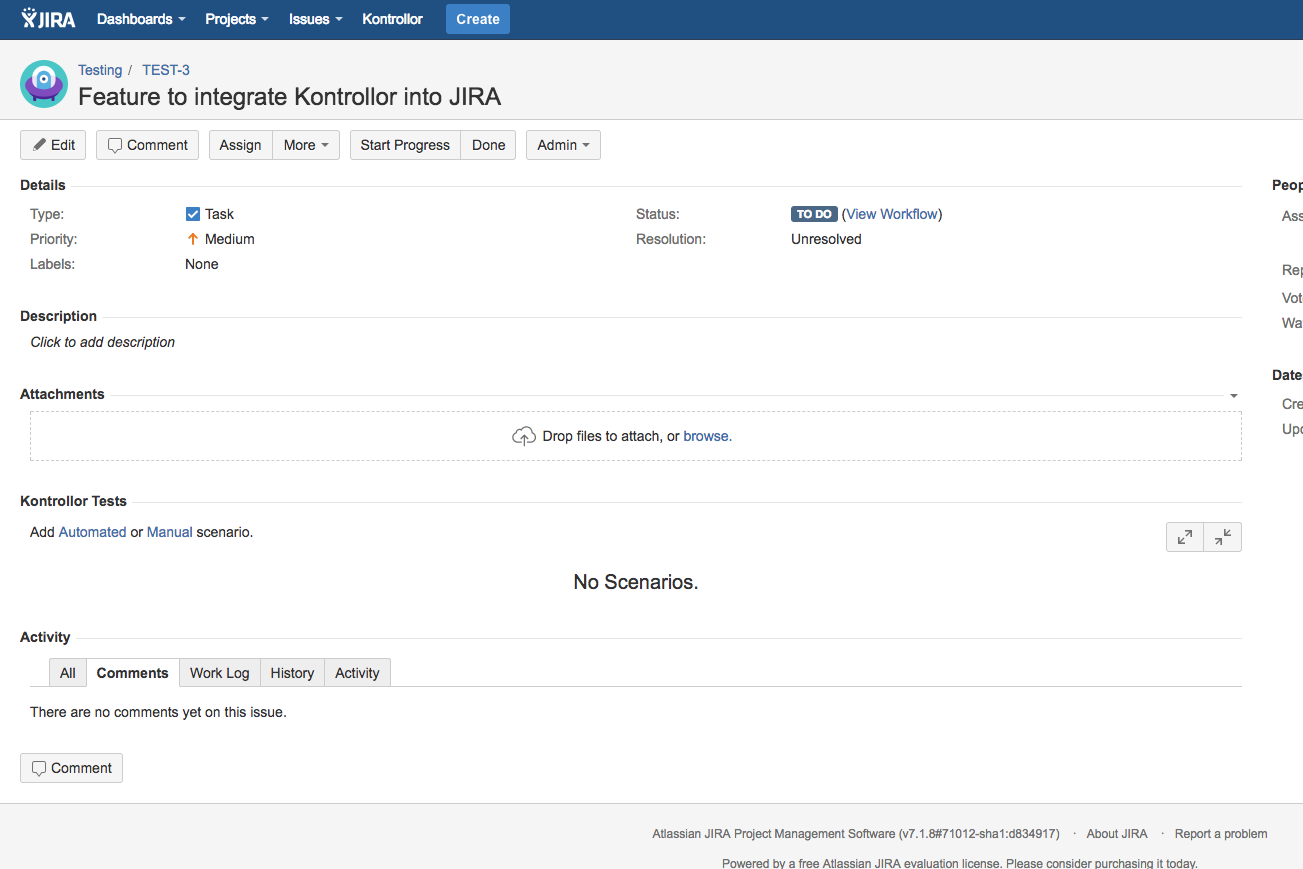
Task: Click 'There are no comments yet' text
Action: click(x=158, y=712)
